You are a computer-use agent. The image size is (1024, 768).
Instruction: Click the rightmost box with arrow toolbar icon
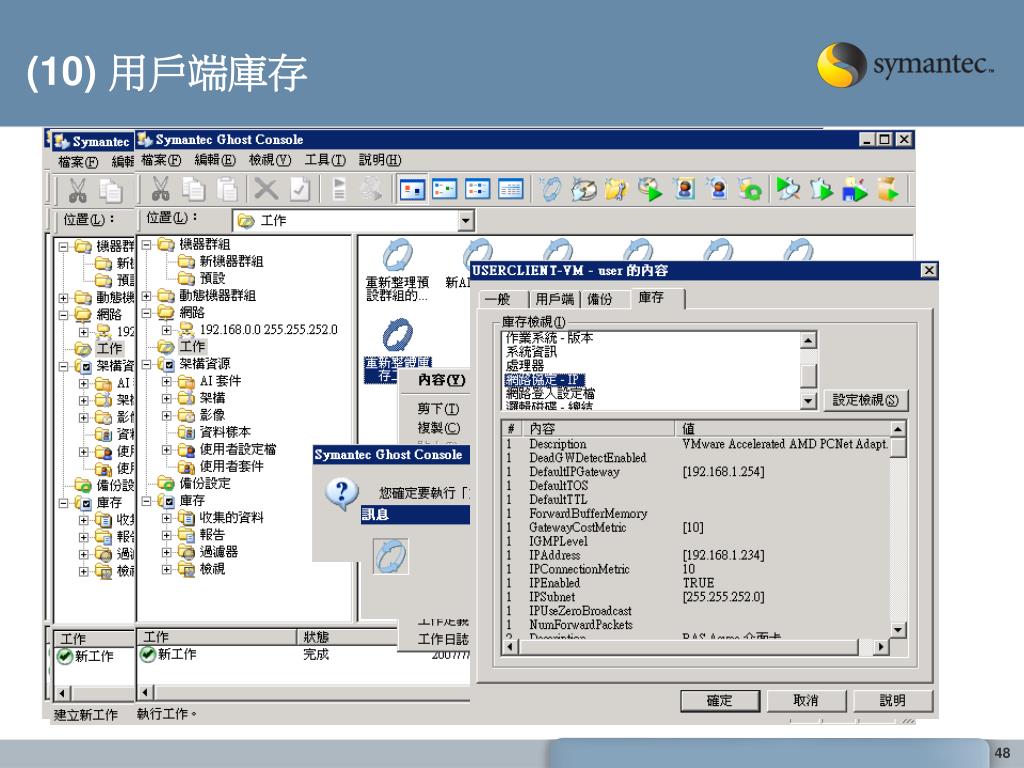[x=888, y=189]
